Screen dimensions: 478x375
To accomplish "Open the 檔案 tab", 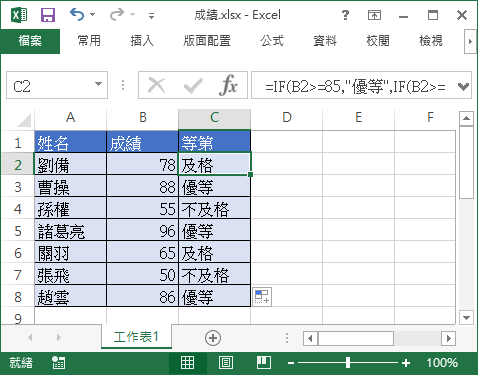I will (30, 41).
